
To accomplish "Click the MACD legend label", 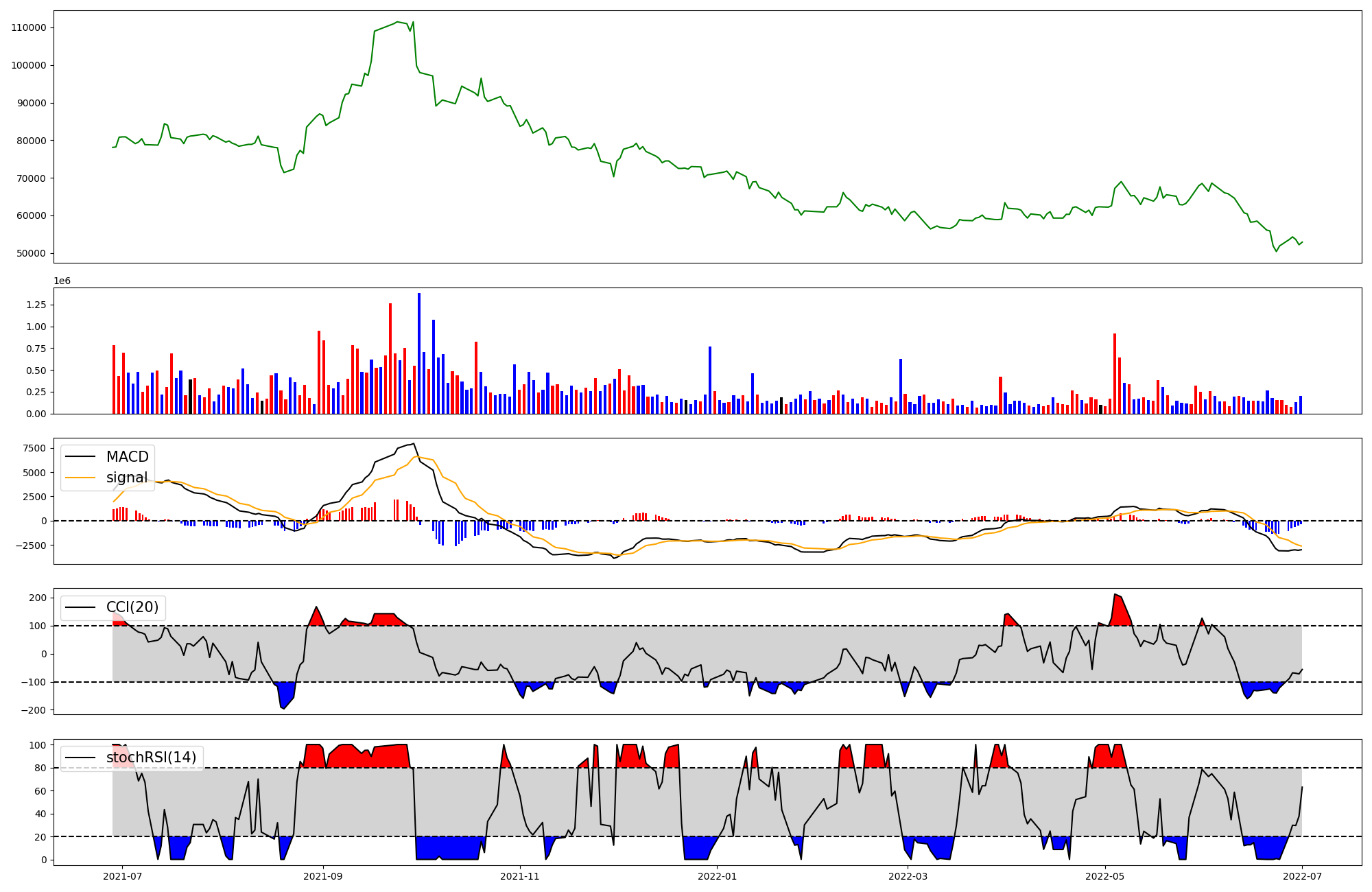I will point(127,457).
